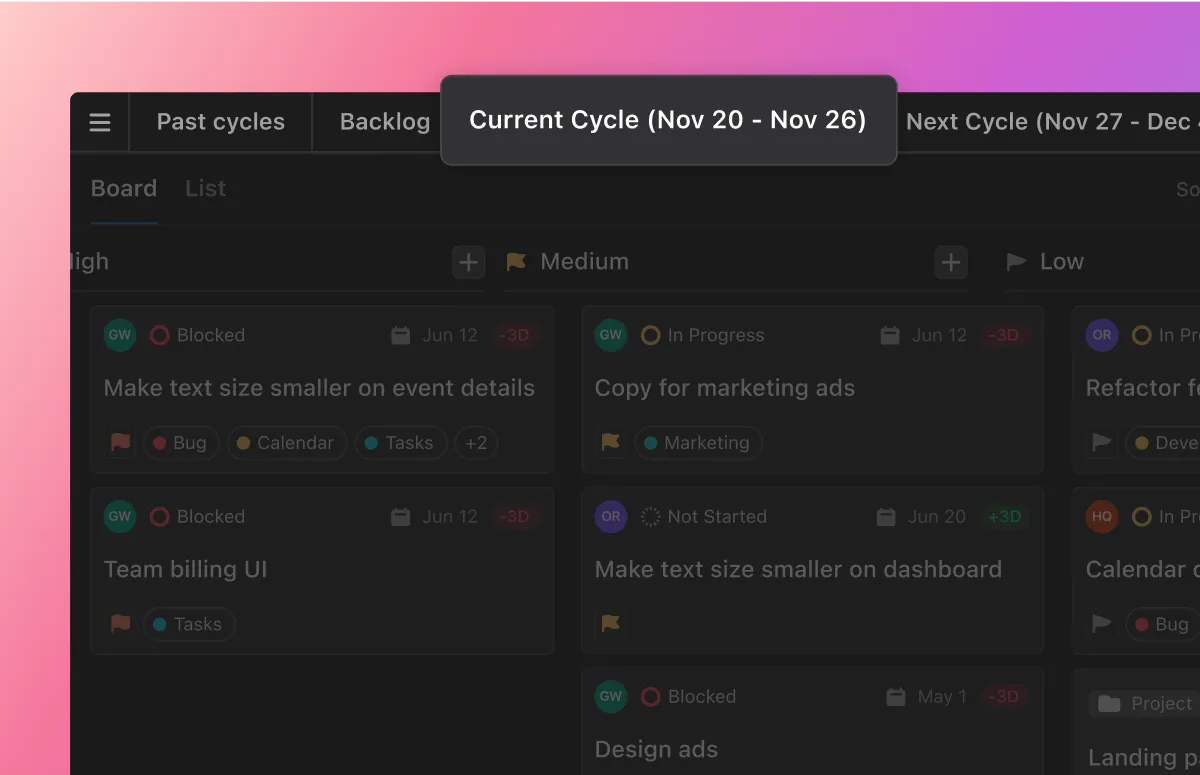Select Current Cycle (Nov 20 - Nov 26) tab
1200x775 pixels.
pyautogui.click(x=668, y=120)
